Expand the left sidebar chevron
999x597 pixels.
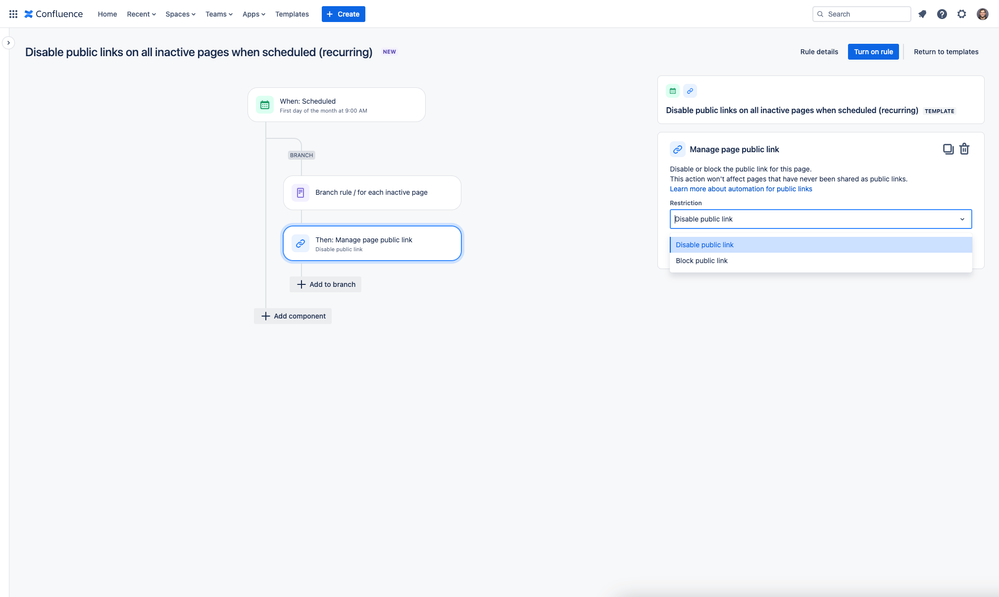pos(8,43)
